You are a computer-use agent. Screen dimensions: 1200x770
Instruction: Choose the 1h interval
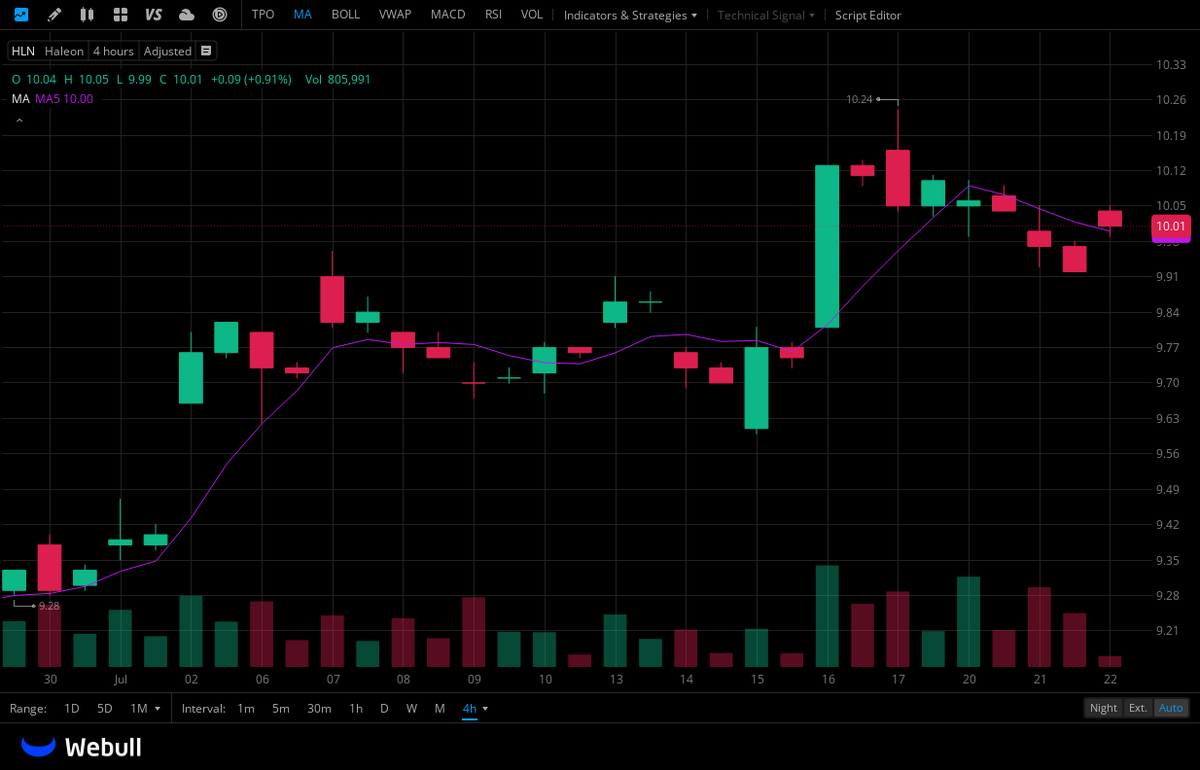(x=356, y=708)
